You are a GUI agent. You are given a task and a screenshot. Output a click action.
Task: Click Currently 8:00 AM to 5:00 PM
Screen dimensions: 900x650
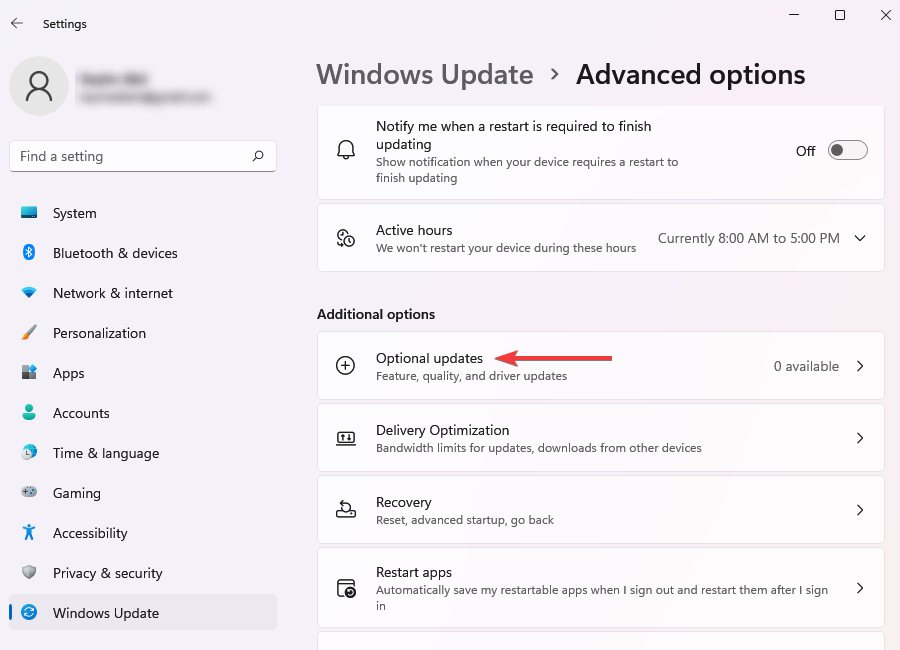748,238
